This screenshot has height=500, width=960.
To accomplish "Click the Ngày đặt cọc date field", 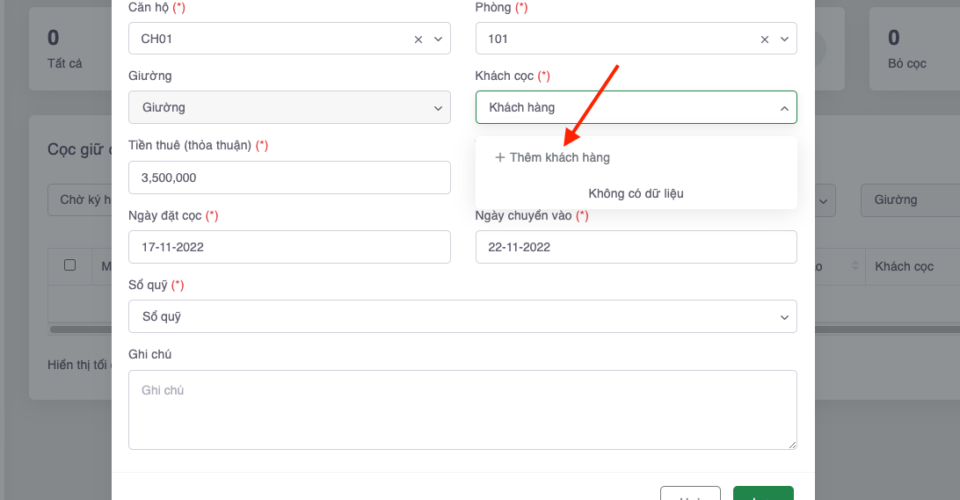I will pyautogui.click(x=289, y=247).
